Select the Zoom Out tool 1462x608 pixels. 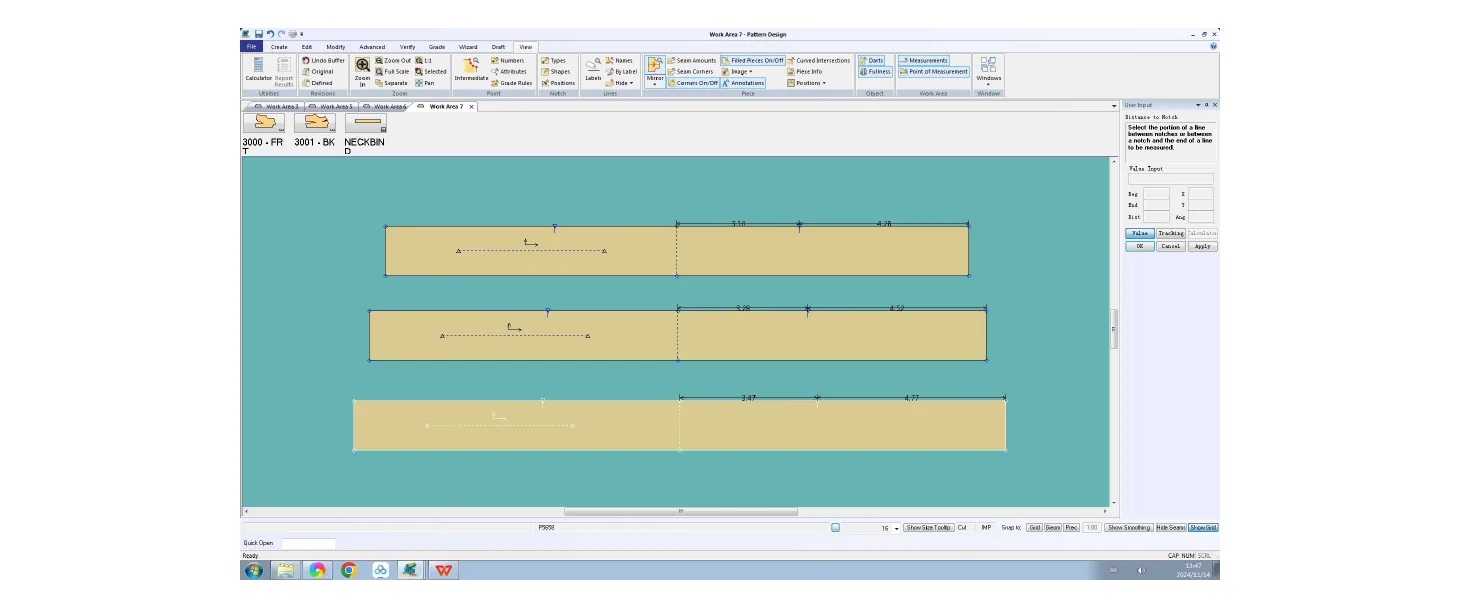click(393, 61)
